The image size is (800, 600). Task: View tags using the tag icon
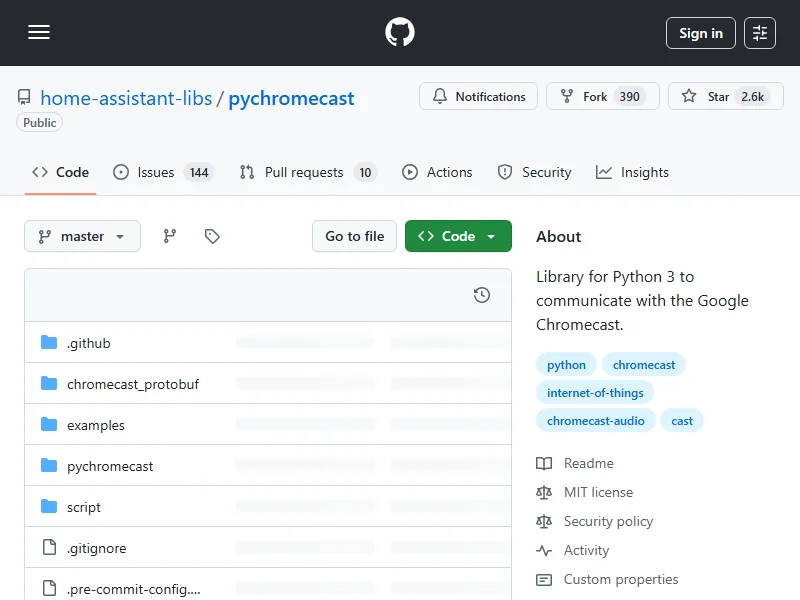tap(212, 236)
